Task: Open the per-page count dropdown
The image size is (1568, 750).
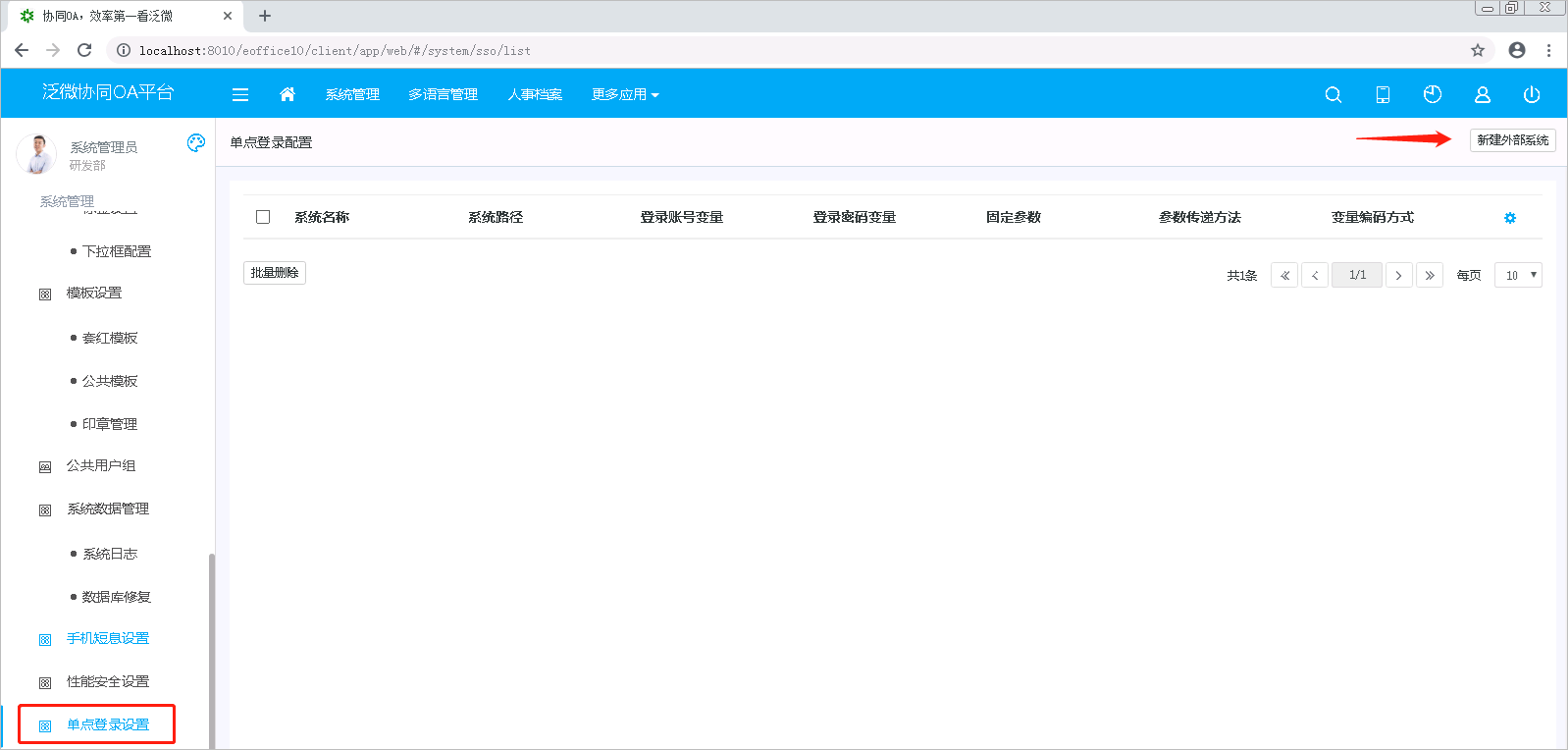Action: point(1518,275)
